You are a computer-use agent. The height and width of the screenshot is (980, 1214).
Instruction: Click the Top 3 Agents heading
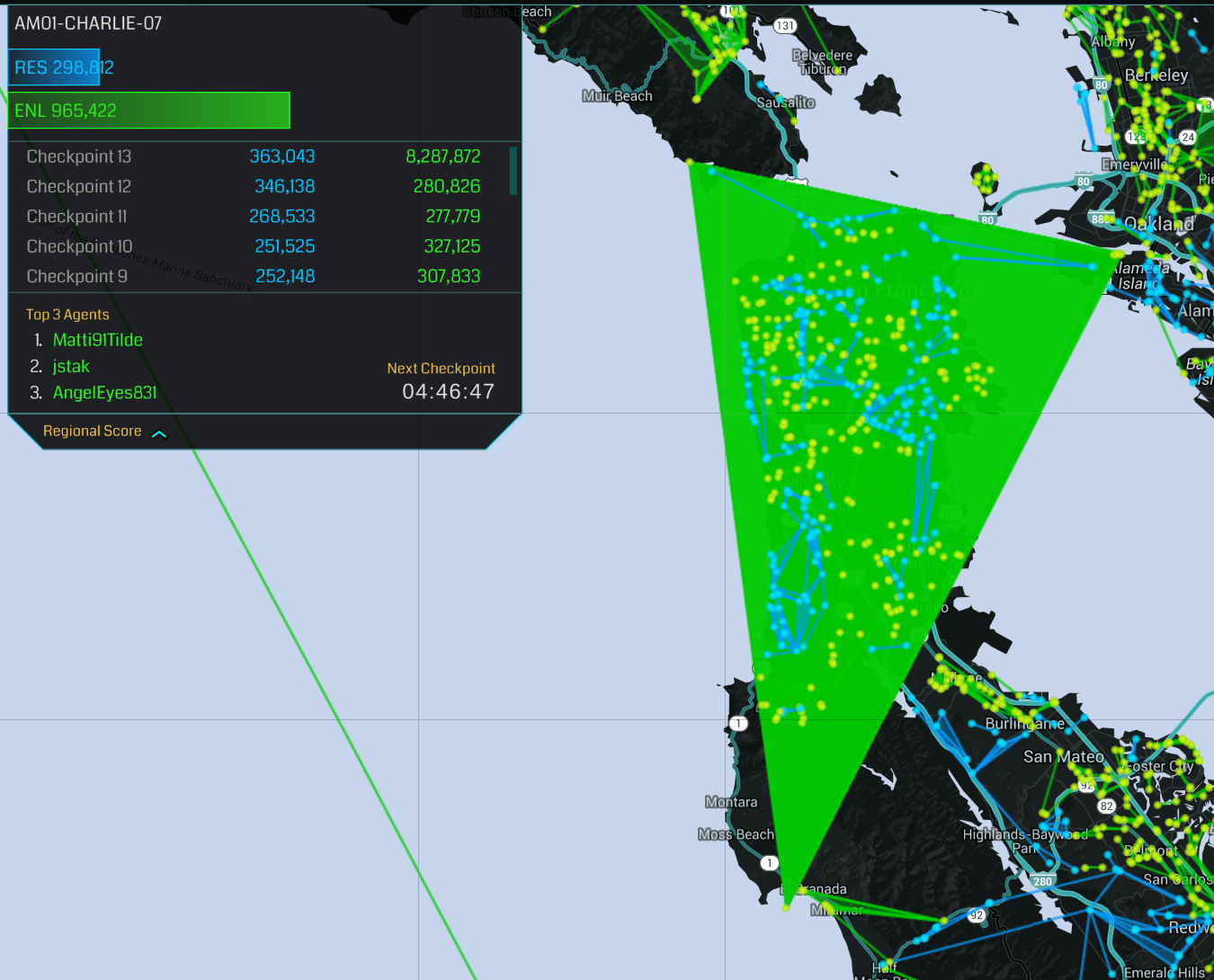coord(67,315)
